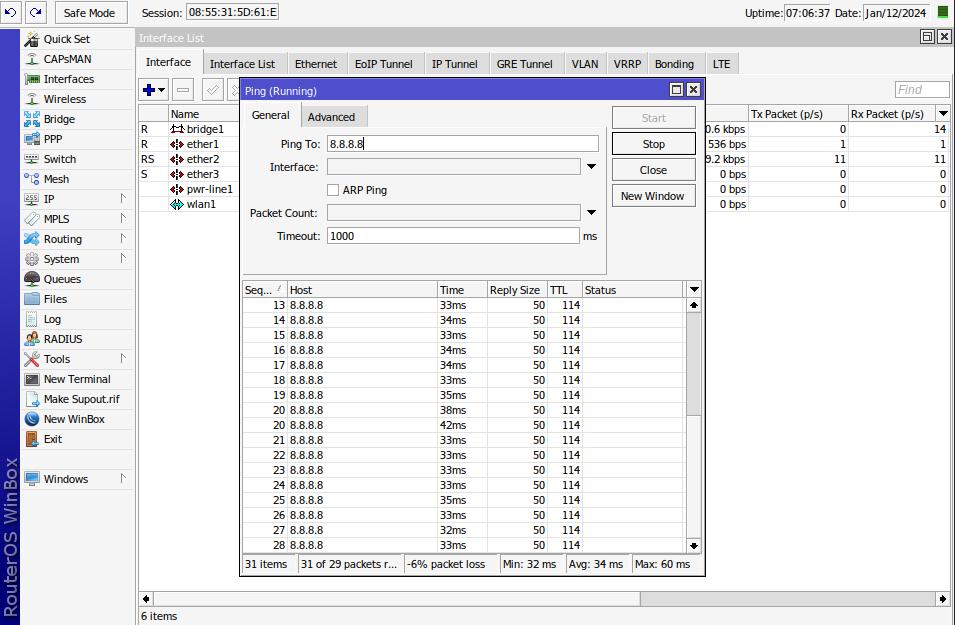Expand the Tools submenu

123,359
